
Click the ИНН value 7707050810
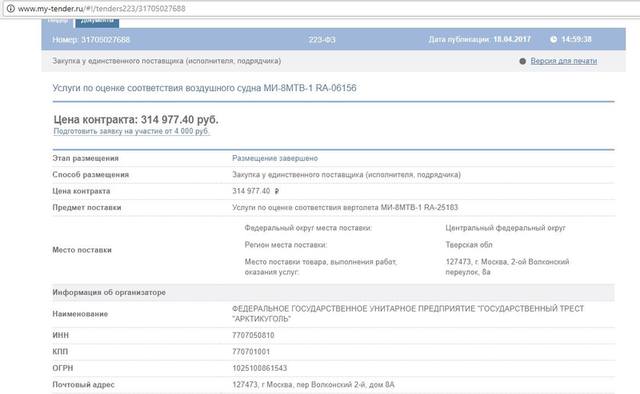pyautogui.click(x=253, y=335)
